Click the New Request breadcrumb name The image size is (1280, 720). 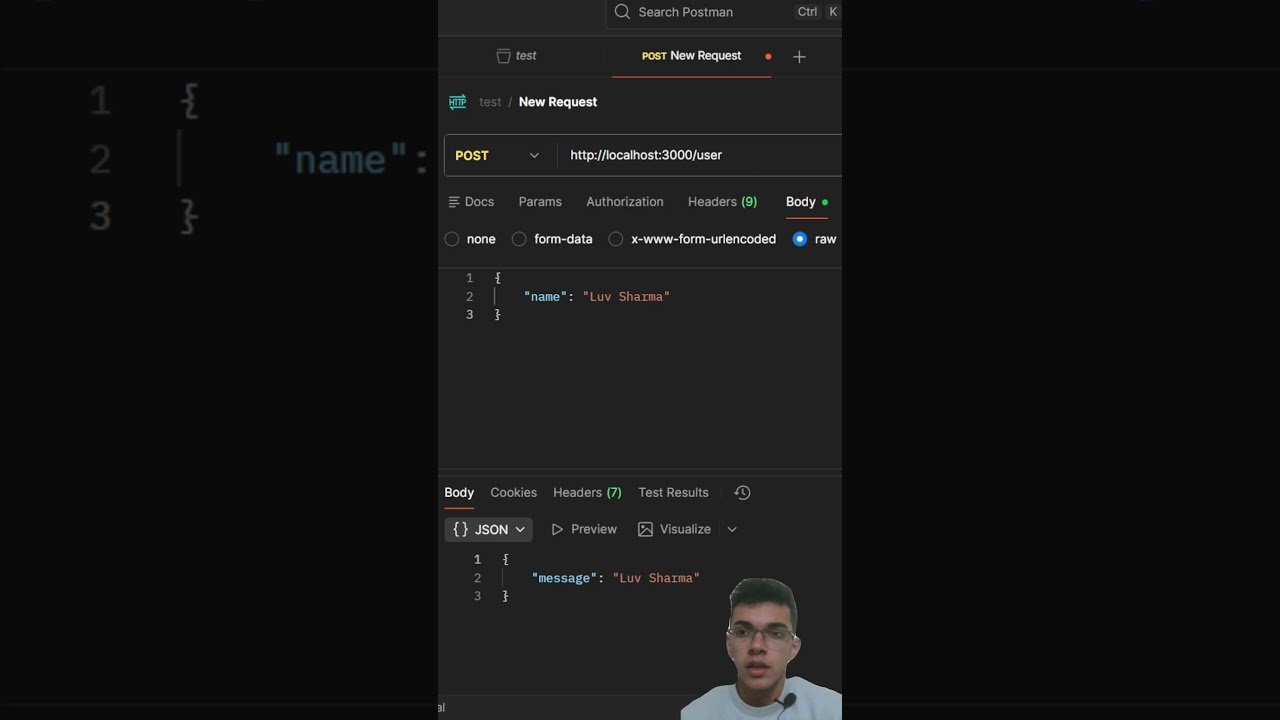[x=558, y=102]
